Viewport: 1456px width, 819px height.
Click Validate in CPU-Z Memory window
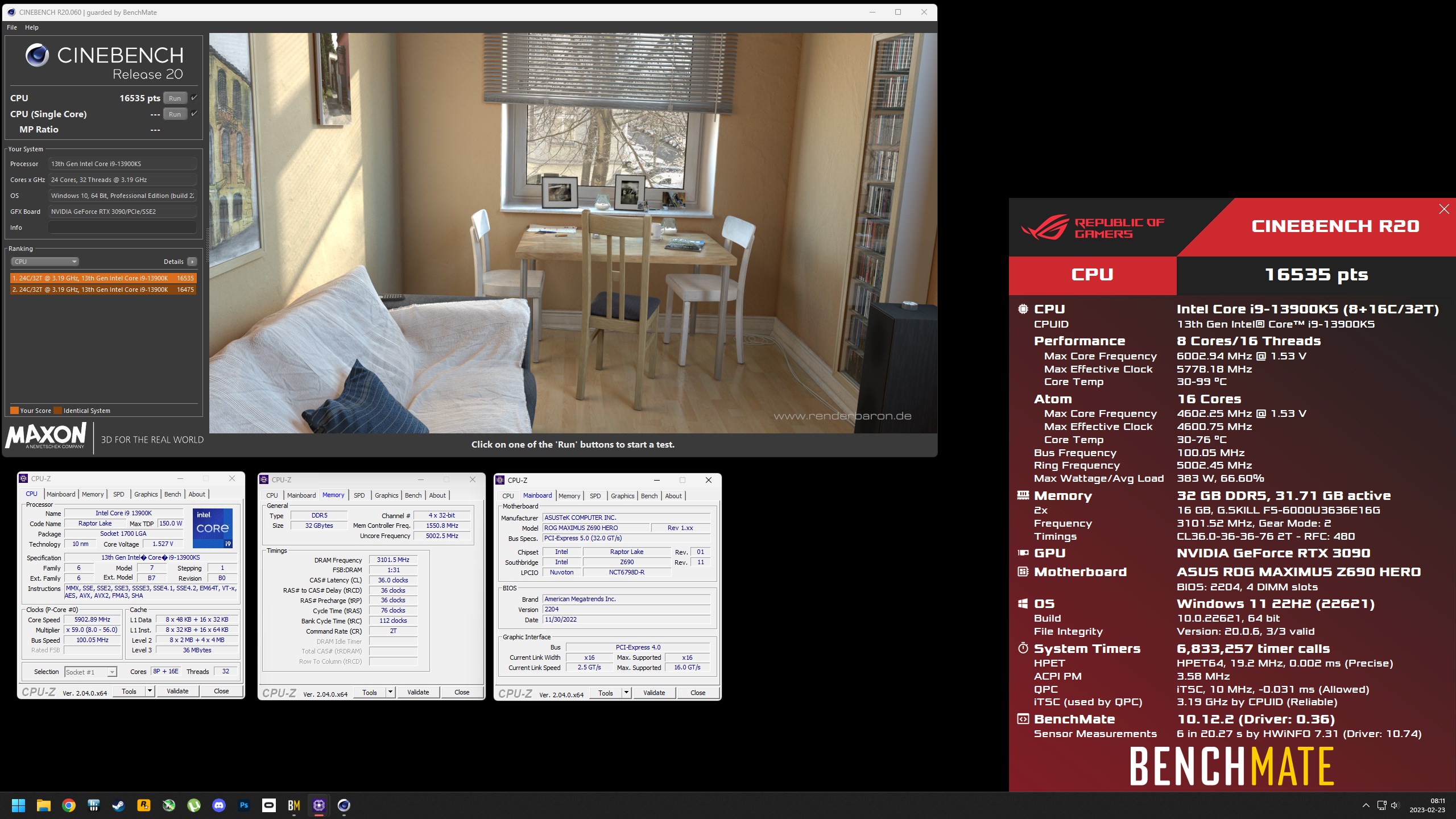[418, 692]
